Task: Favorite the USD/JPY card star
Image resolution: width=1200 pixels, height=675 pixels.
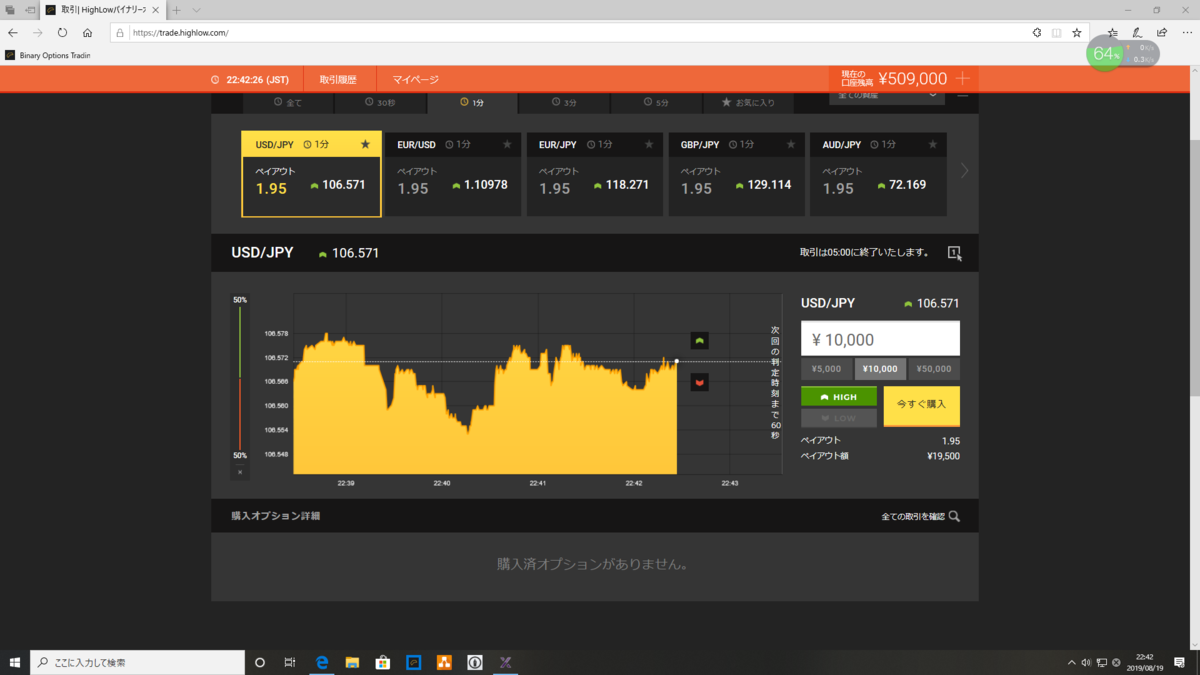Action: click(x=365, y=145)
